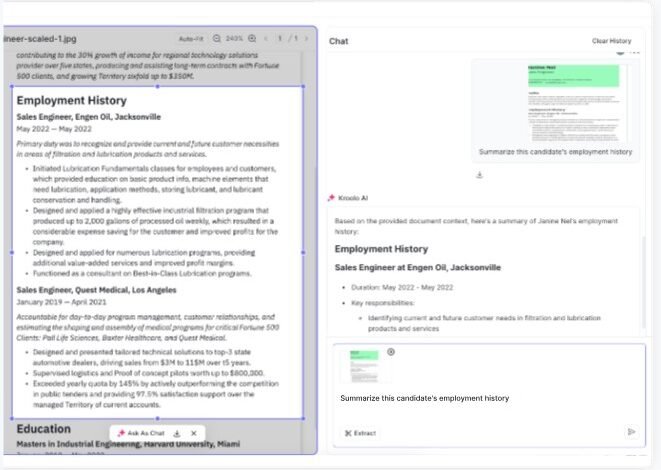Click Clear History in chat panel
This screenshot has height=470, width=661.
pos(612,41)
